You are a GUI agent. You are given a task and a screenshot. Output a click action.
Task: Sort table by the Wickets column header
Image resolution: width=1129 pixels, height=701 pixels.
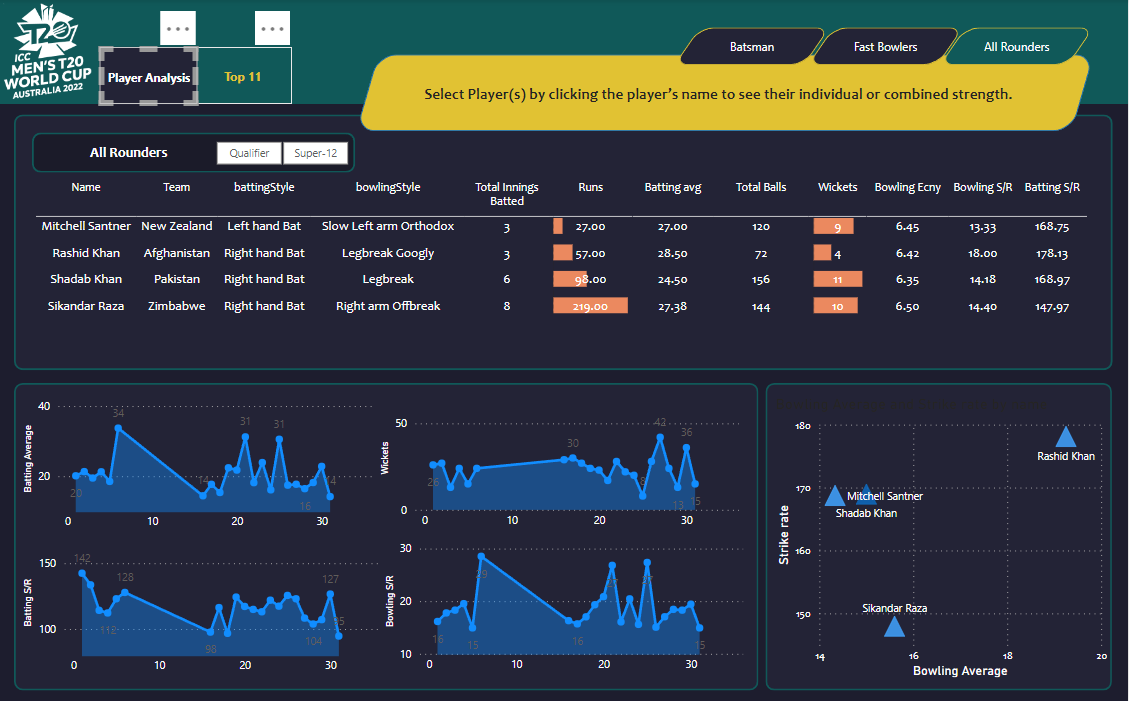pyautogui.click(x=837, y=187)
